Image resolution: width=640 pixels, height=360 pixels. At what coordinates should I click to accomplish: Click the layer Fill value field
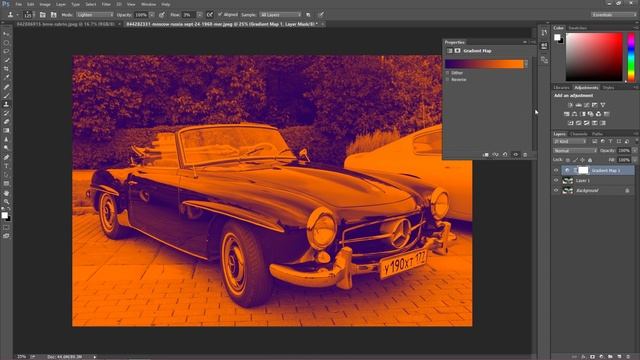(624, 160)
